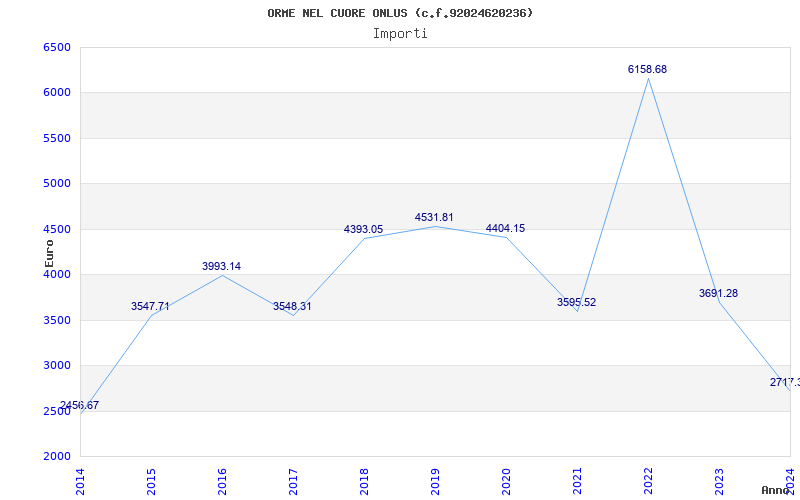Click the Euro axis label
The width and height of the screenshot is (800, 500).
tap(49, 254)
